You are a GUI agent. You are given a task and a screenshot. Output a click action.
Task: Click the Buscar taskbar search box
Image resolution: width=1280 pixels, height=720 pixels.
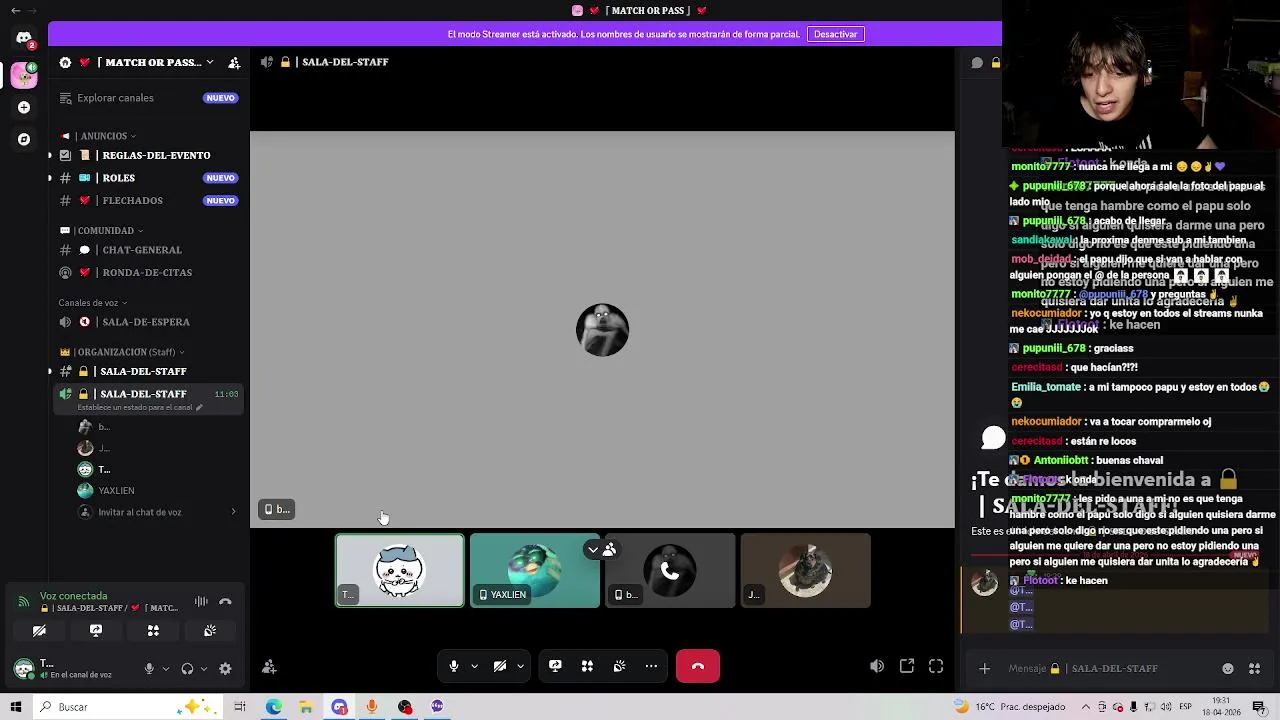130,707
